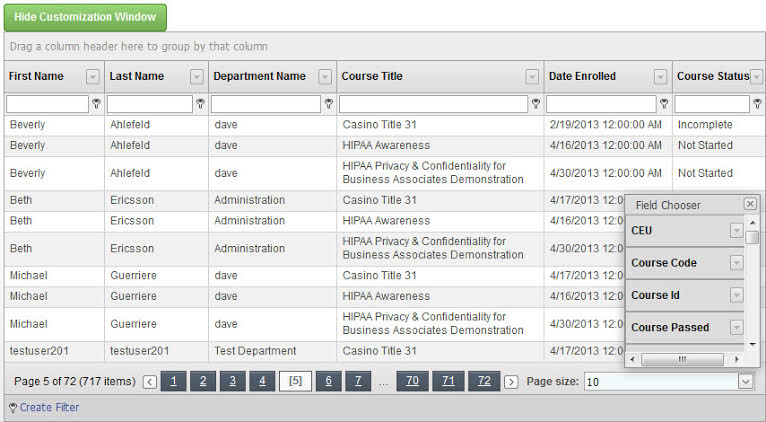Click Hide Customization Window button
The image size is (766, 422).
point(85,17)
